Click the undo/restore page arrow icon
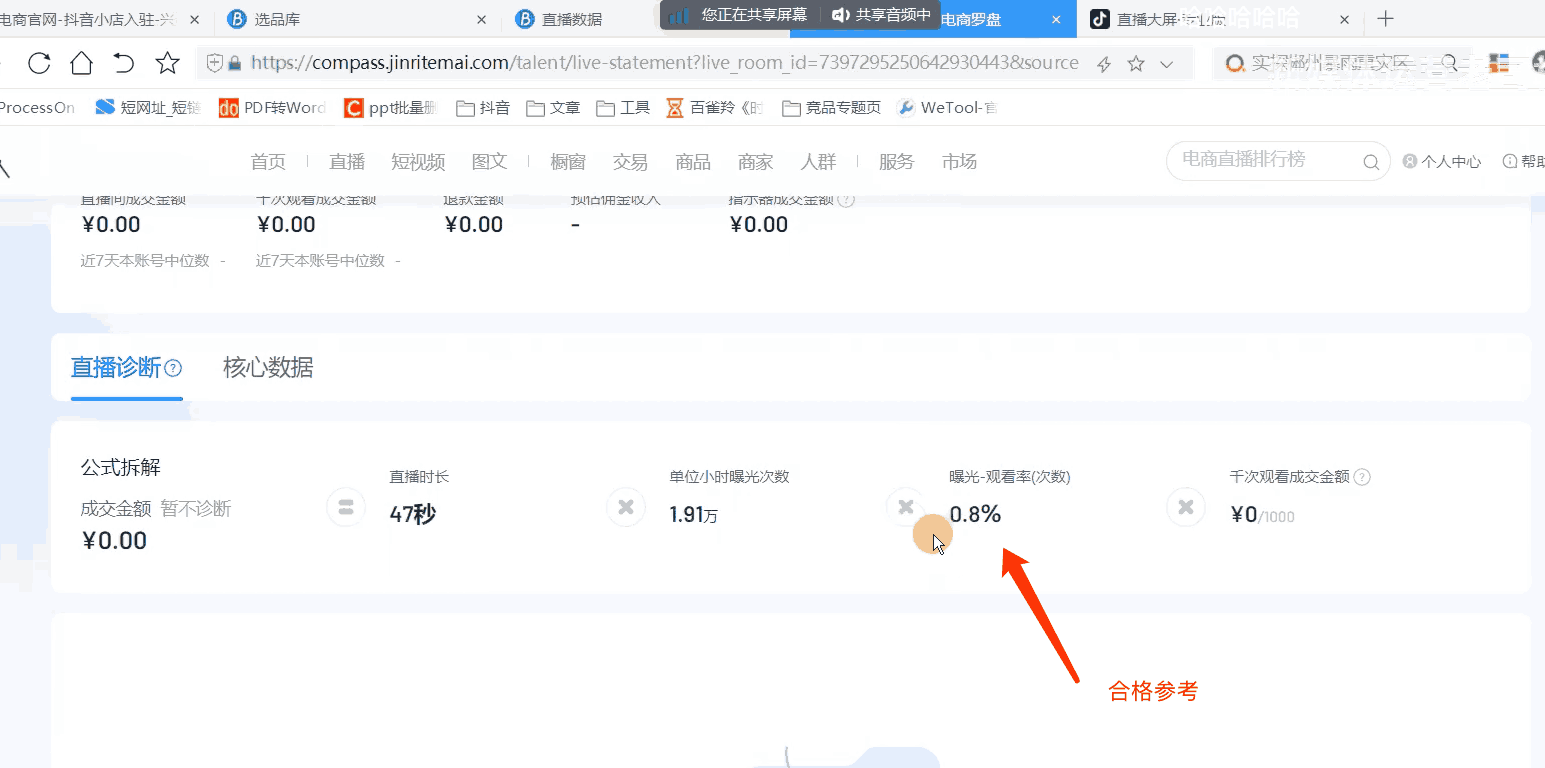Viewport: 1545px width, 768px height. tap(124, 64)
